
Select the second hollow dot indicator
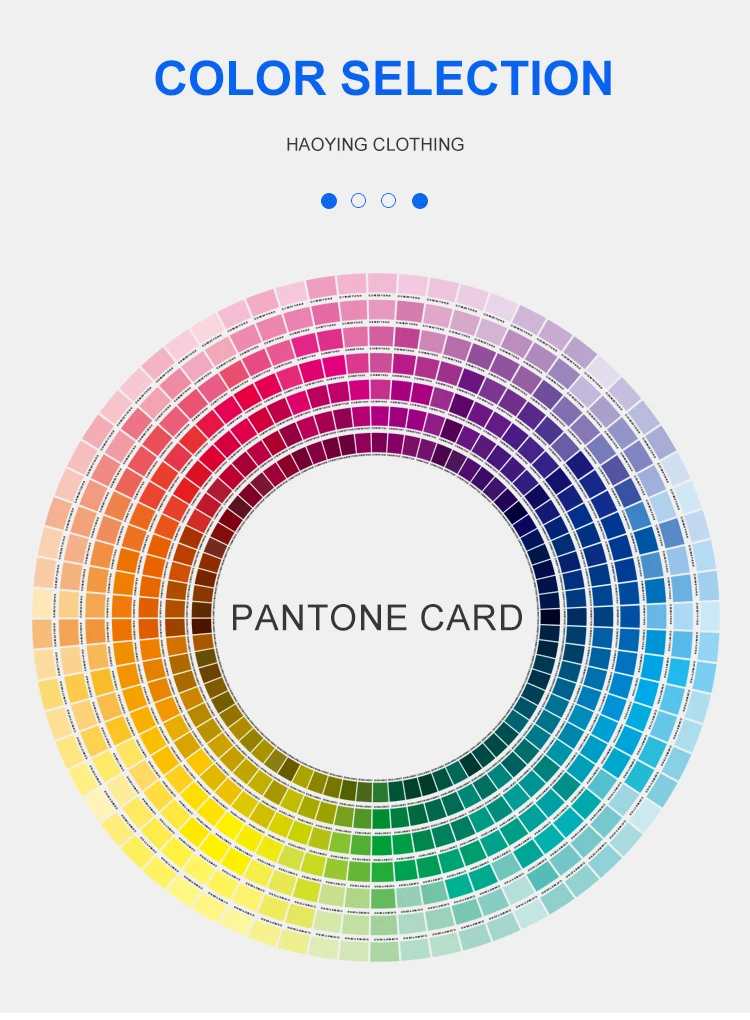click(x=358, y=201)
